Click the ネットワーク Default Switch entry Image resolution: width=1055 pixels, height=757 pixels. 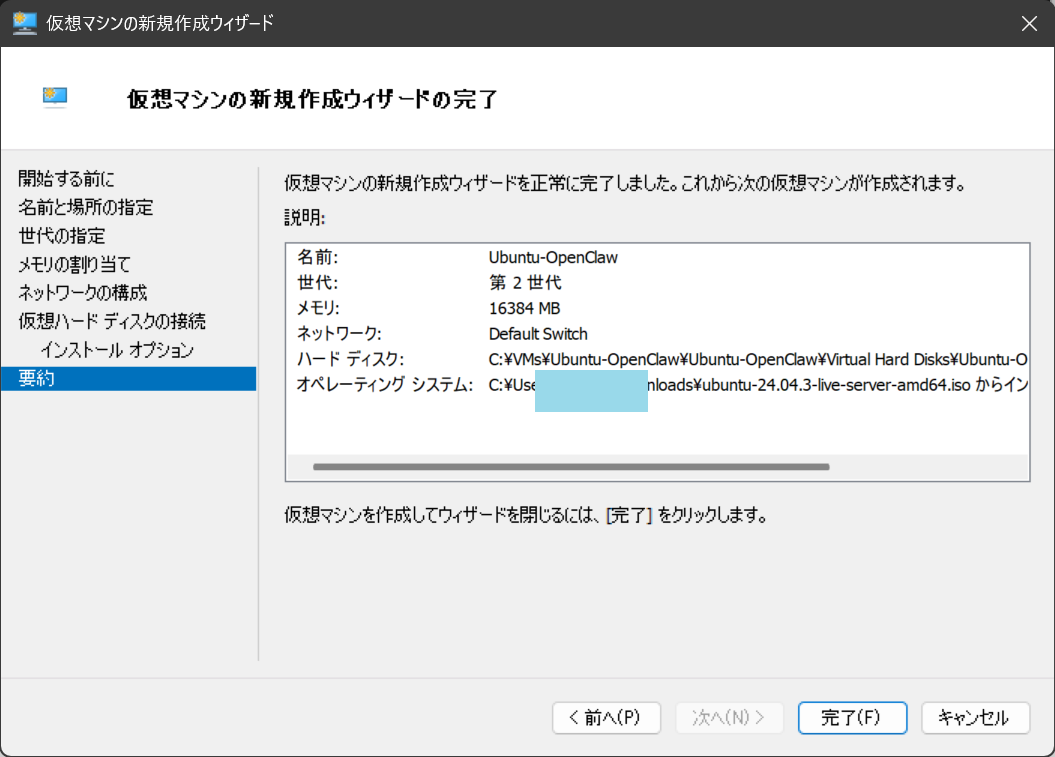tap(538, 334)
